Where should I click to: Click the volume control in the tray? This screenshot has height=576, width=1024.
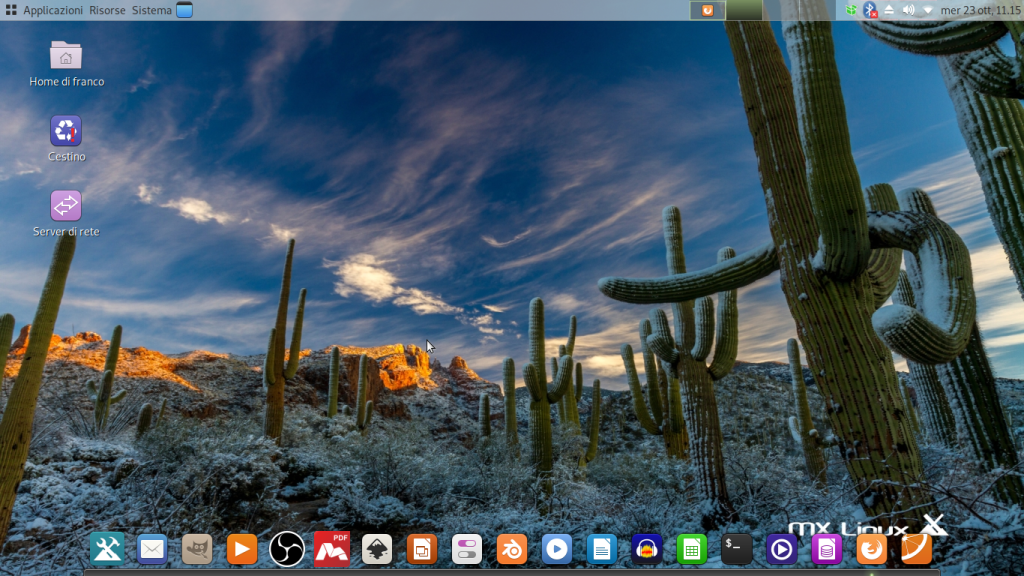[908, 11]
